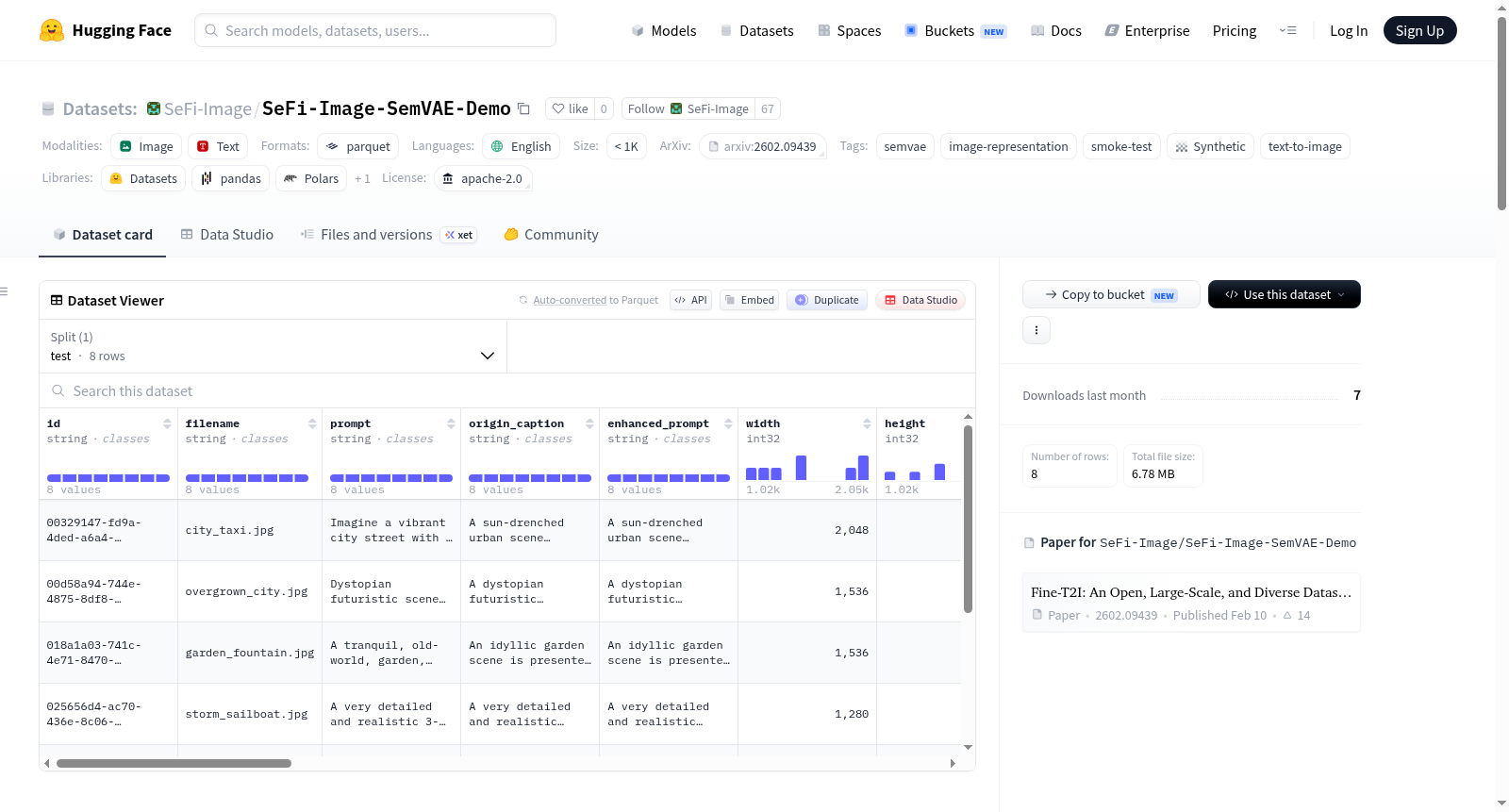Screen dimensions: 1509x812
Task: Go to Datasets in the top navigation
Action: [756, 30]
